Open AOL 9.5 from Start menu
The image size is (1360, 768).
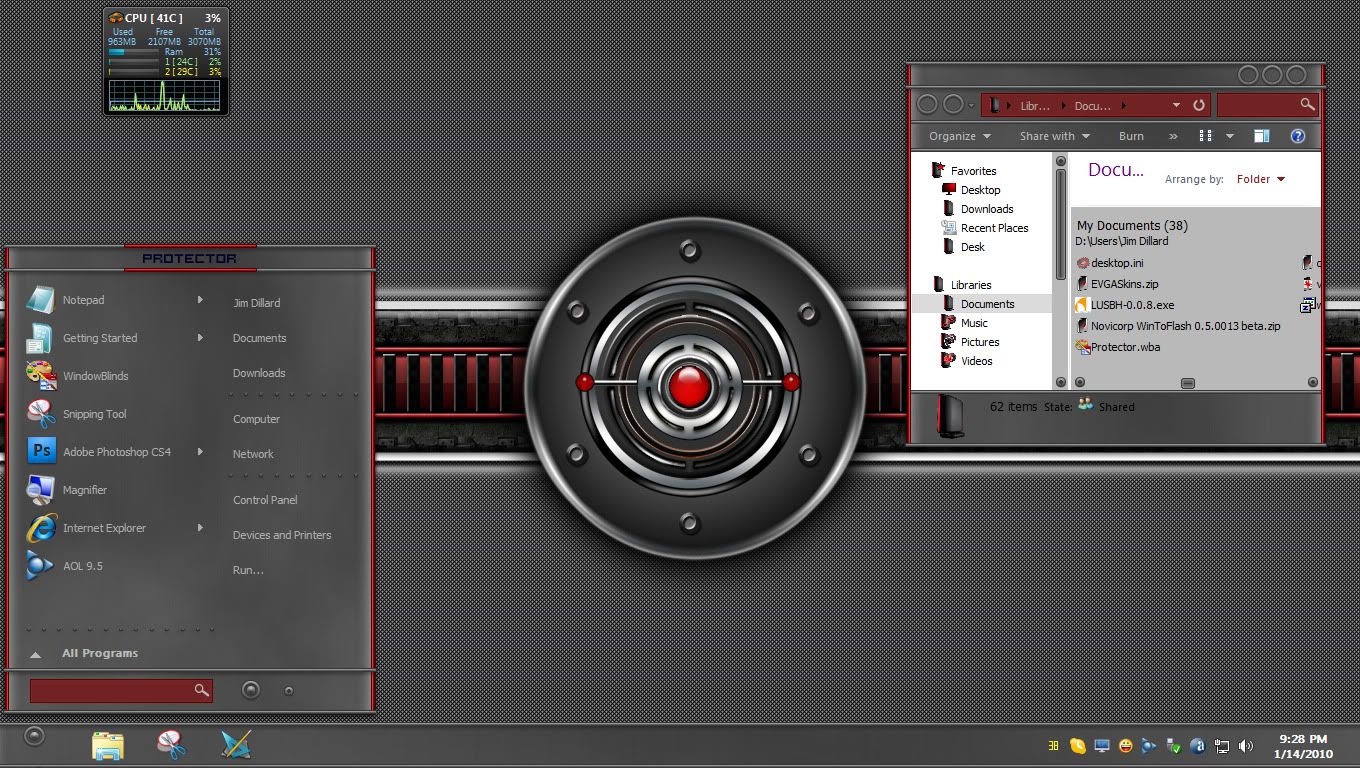pyautogui.click(x=115, y=566)
